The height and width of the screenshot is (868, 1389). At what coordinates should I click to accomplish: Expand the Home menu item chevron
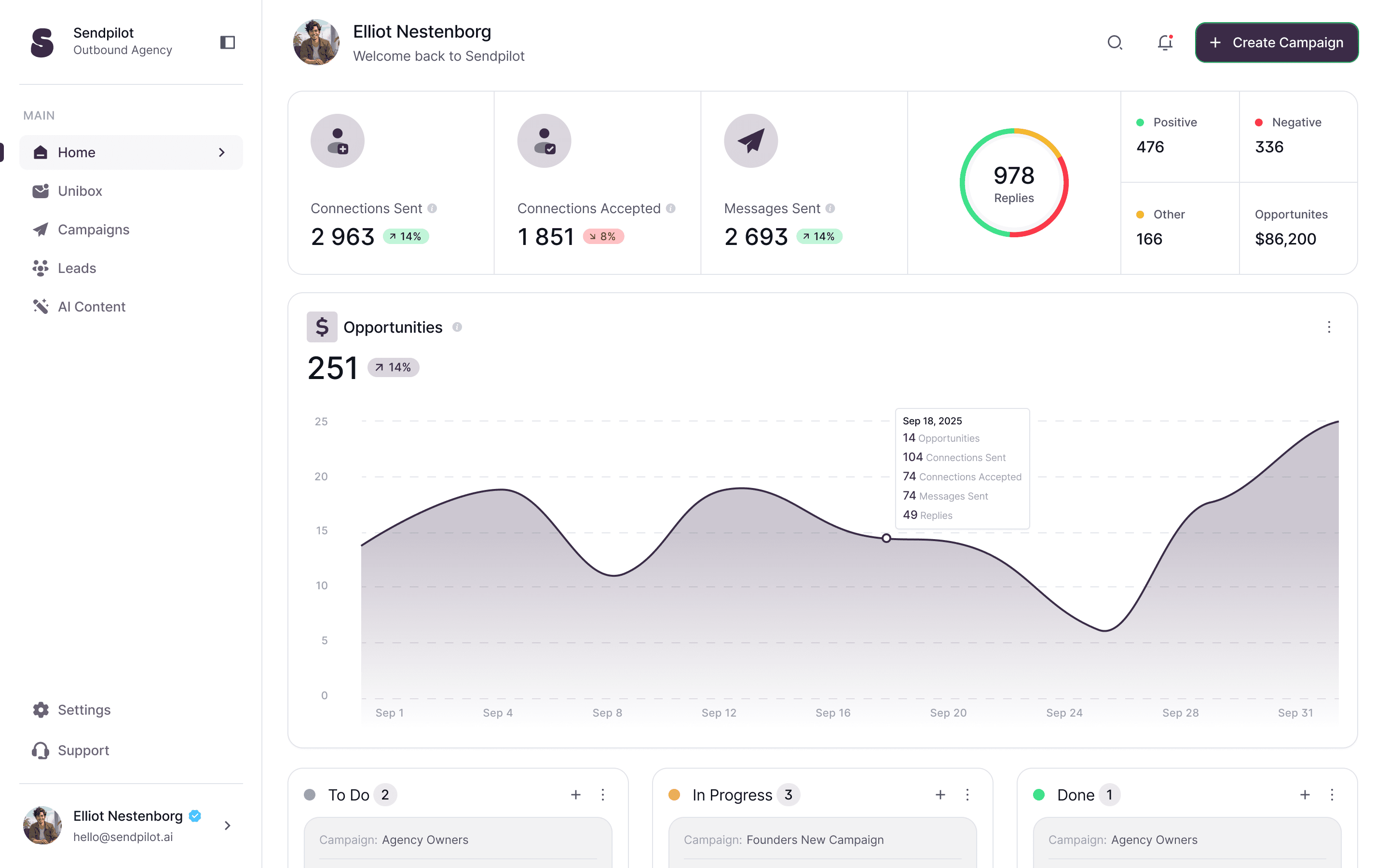tap(221, 152)
